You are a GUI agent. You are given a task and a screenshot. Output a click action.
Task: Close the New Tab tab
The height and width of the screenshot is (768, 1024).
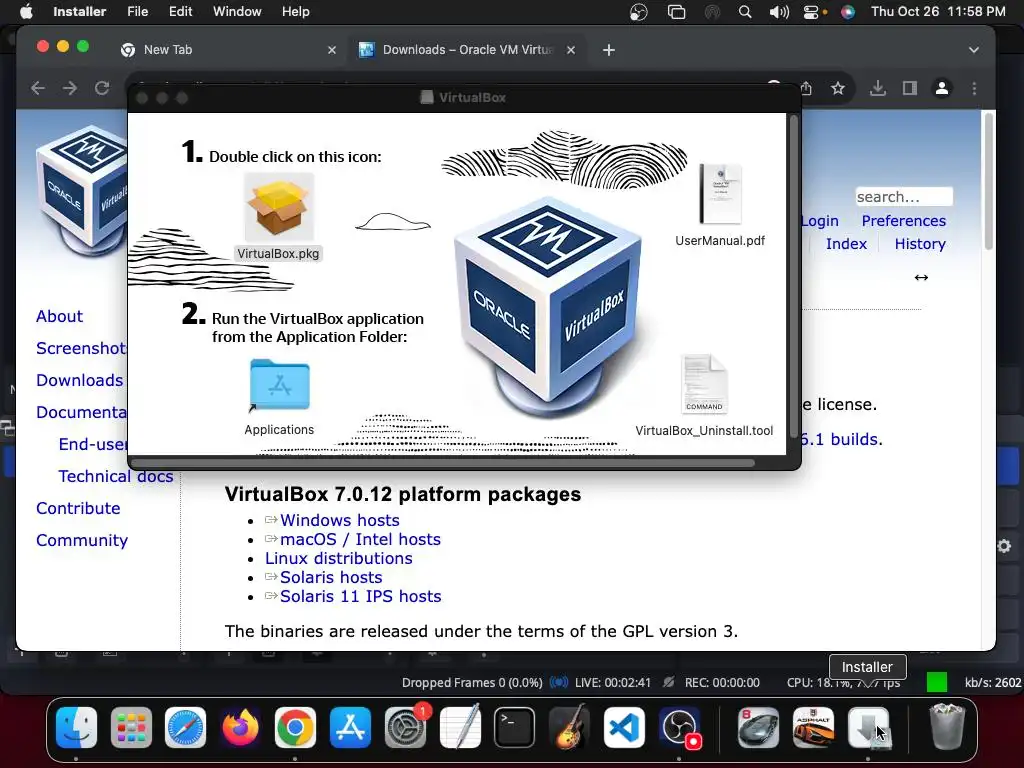point(332,50)
